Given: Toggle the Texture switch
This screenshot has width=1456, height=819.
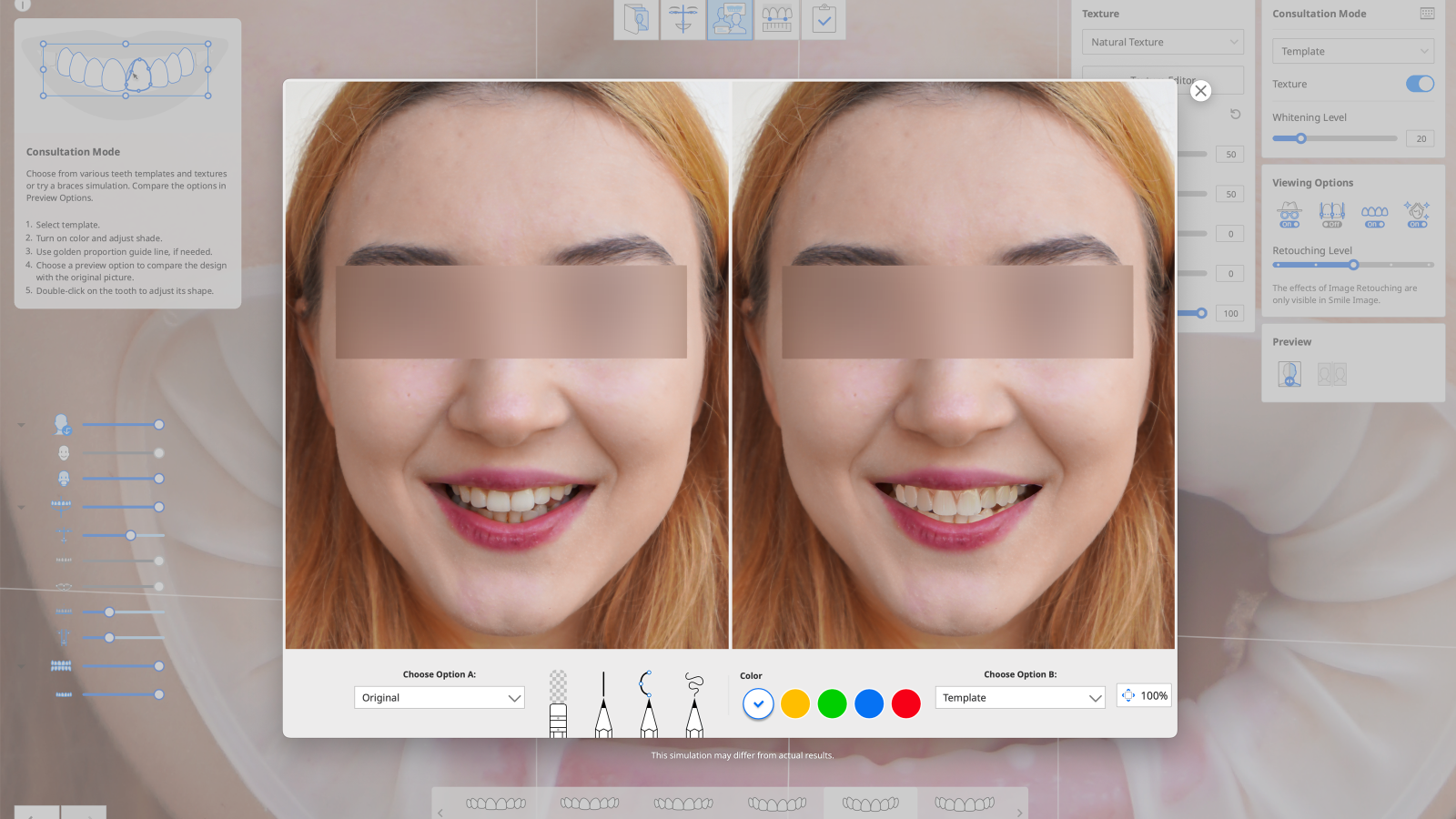Looking at the screenshot, I should 1420,84.
